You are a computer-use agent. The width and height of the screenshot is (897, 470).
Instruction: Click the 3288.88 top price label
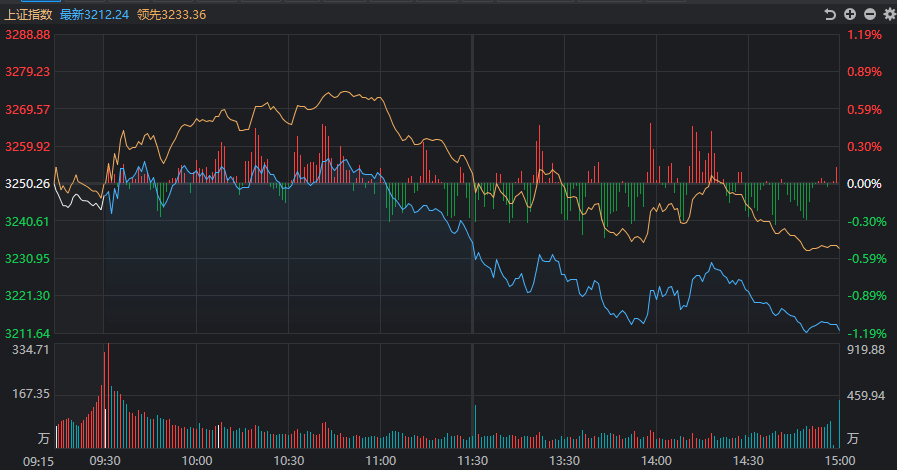tap(27, 34)
